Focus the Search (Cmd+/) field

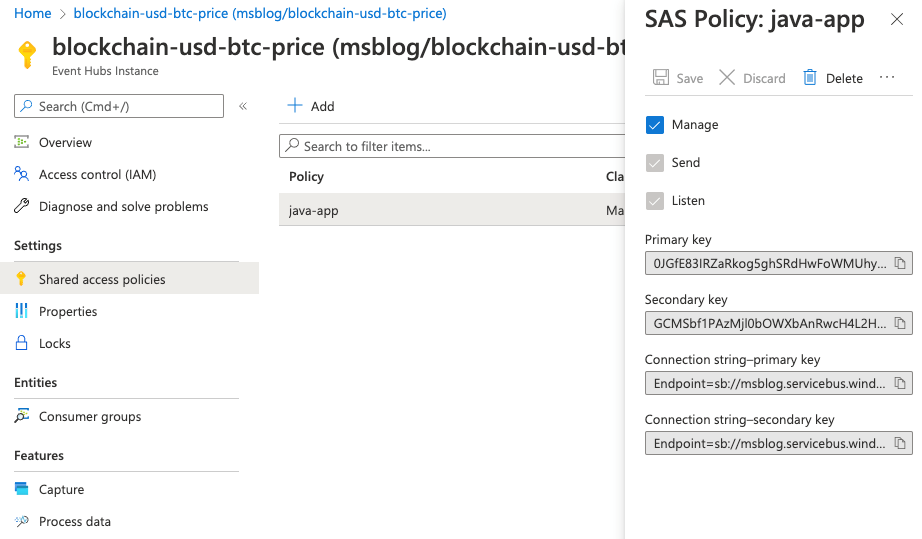(119, 106)
